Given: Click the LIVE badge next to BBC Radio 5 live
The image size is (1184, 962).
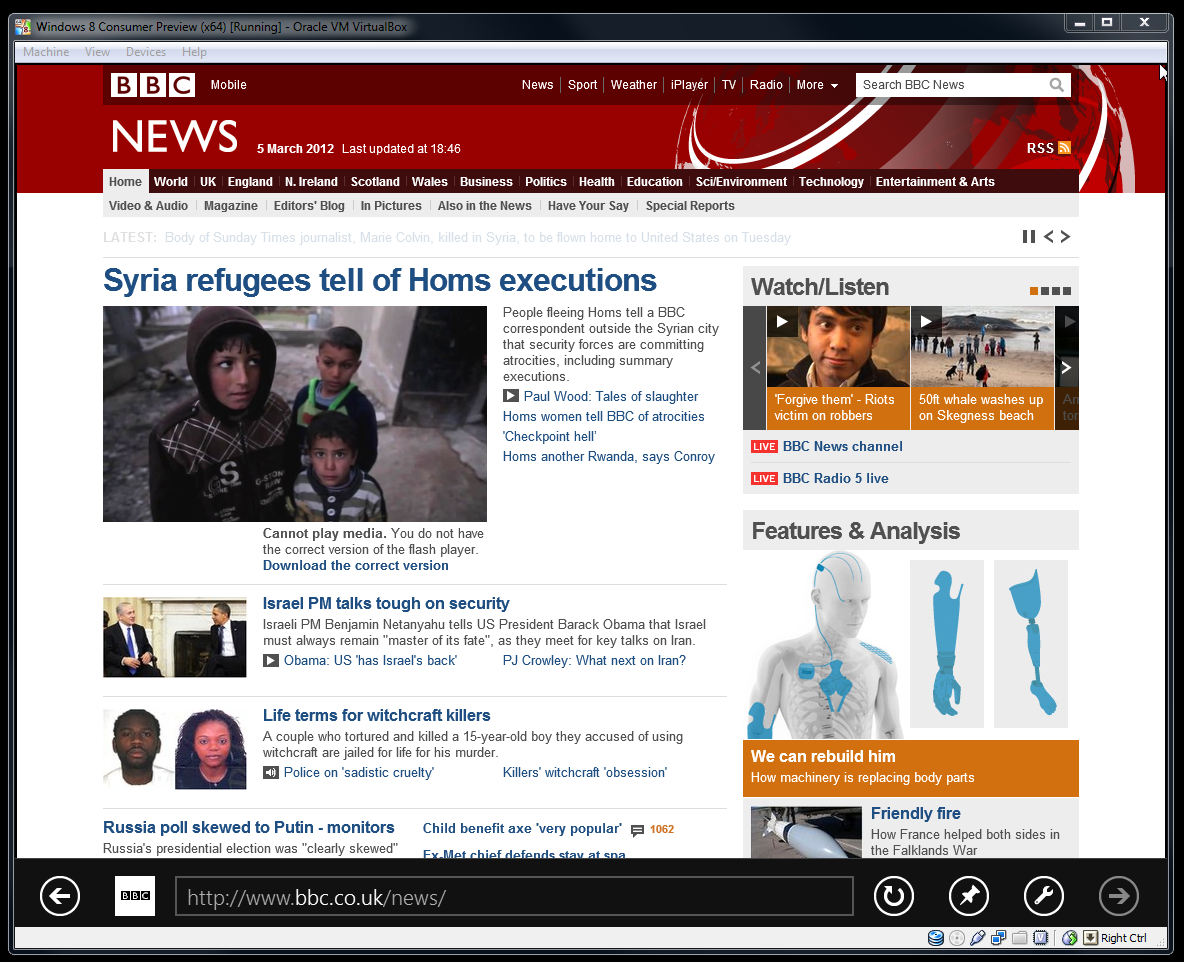Looking at the screenshot, I should [764, 478].
